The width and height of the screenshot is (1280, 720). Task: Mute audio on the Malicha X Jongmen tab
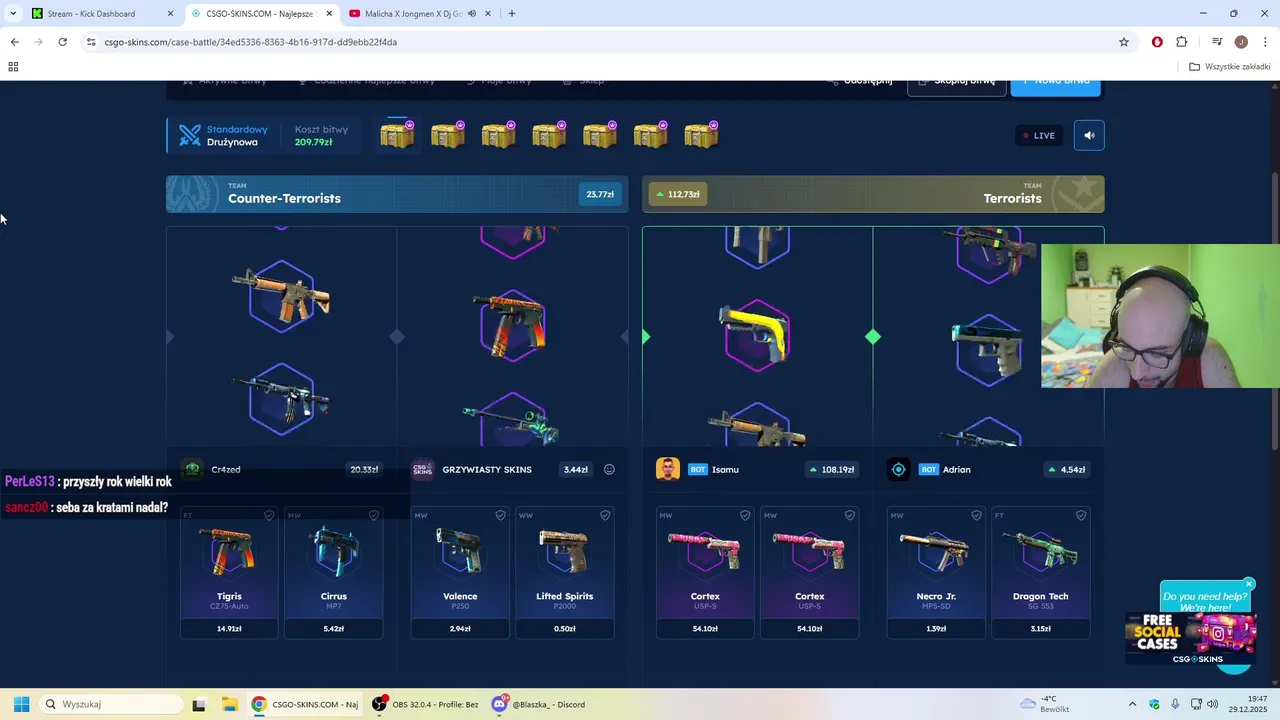point(473,14)
